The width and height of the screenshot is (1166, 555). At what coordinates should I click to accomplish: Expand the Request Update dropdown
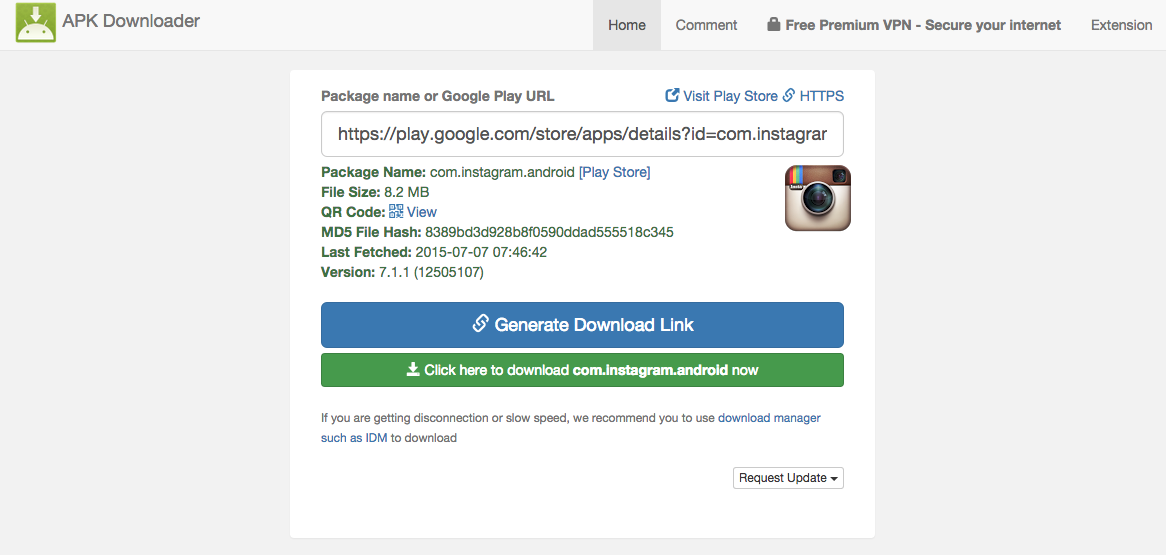(x=788, y=478)
